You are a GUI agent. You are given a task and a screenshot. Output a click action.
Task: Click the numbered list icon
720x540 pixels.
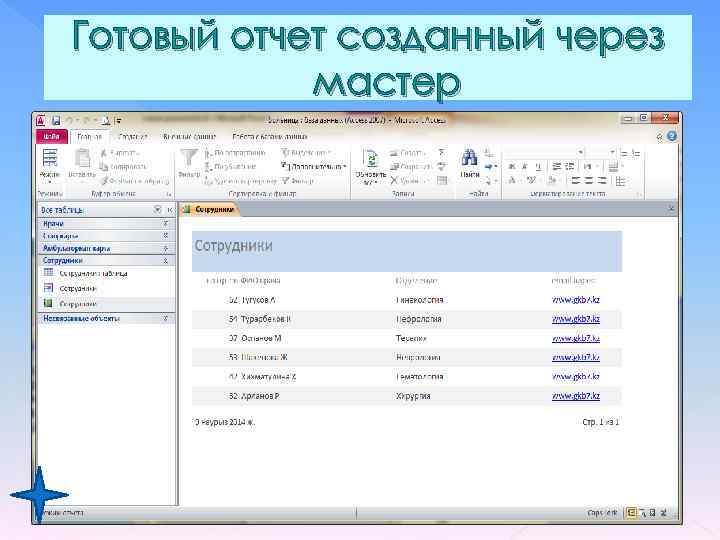click(x=636, y=153)
